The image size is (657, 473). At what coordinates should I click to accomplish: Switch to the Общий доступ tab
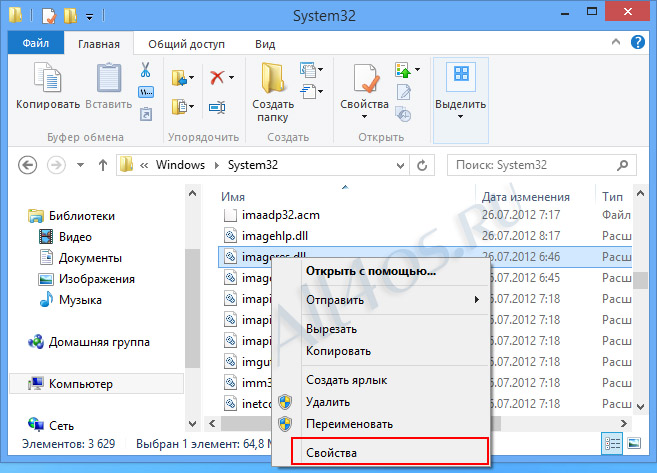pyautogui.click(x=186, y=44)
